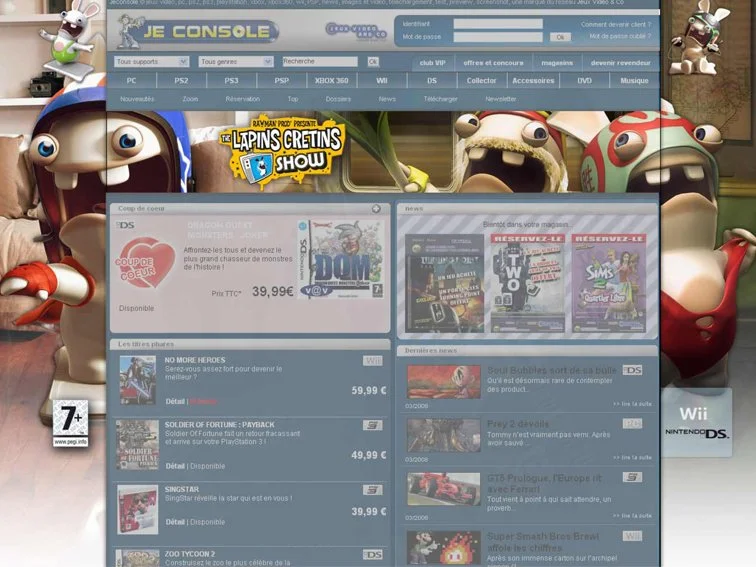Open the offres et concours tab
756x567 pixels.
493,63
